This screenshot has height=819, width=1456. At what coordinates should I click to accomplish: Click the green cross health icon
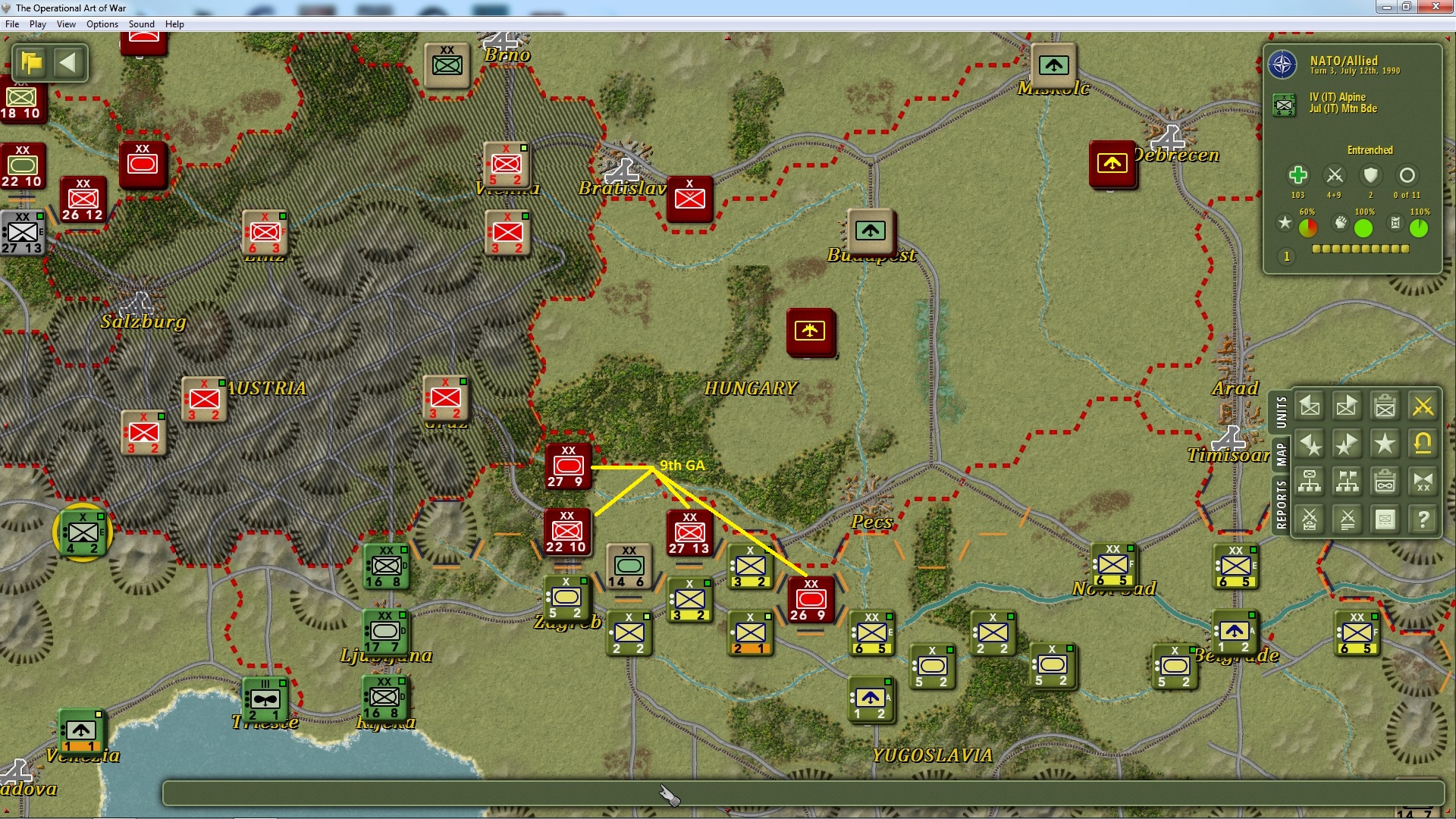coord(1298,175)
